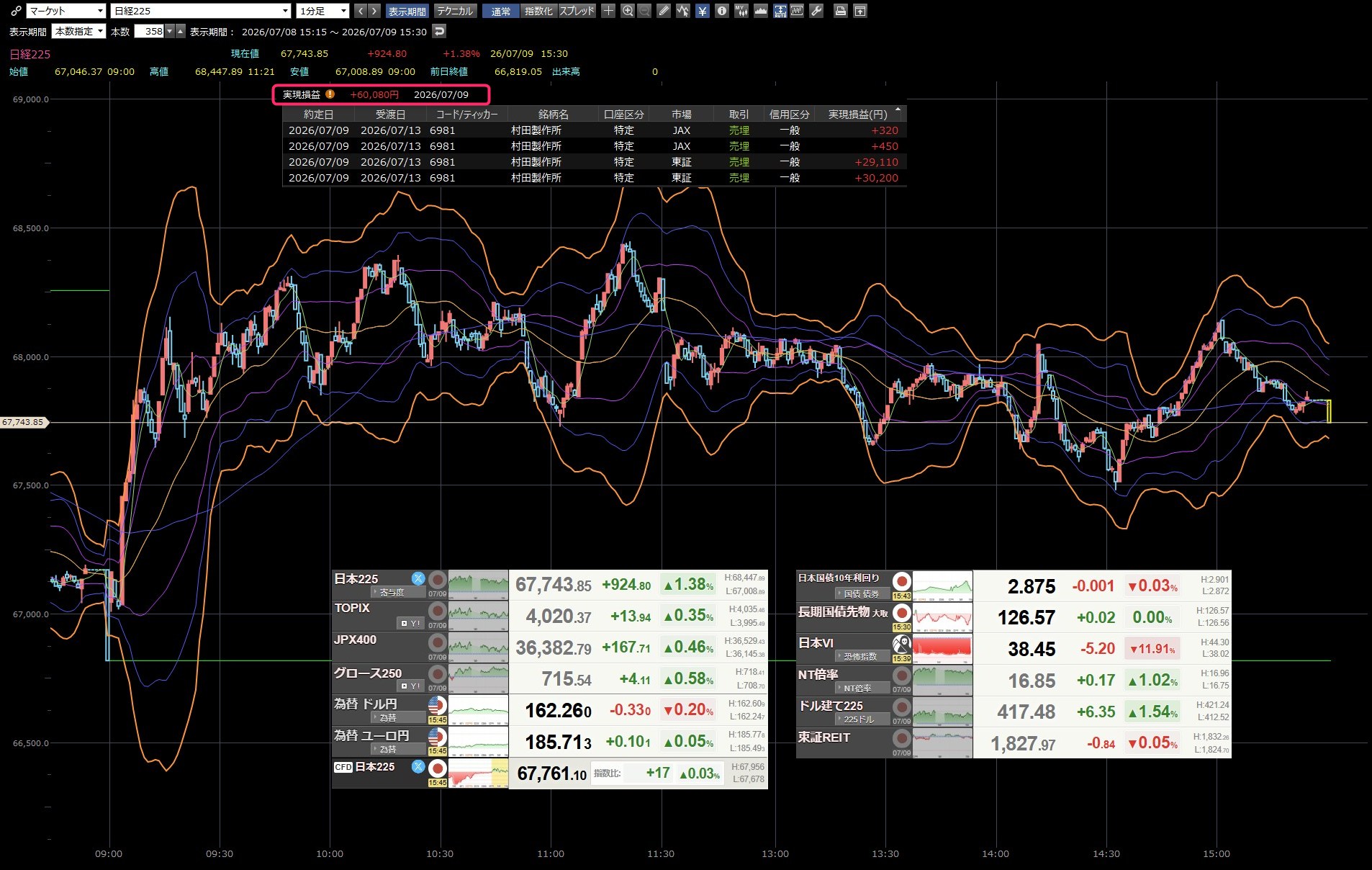Toggle the テクニカル indicators button

tap(455, 11)
